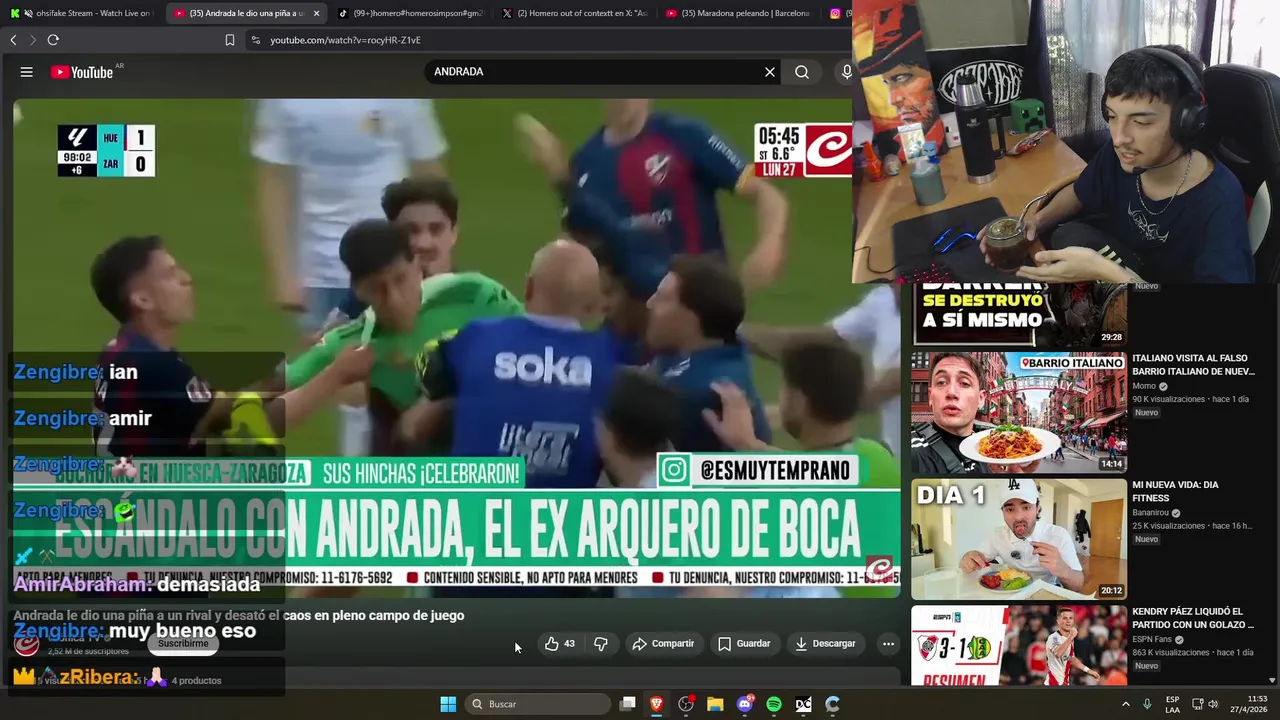This screenshot has width=1280, height=720.
Task: Open Spotify from the taskbar
Action: coord(774,704)
